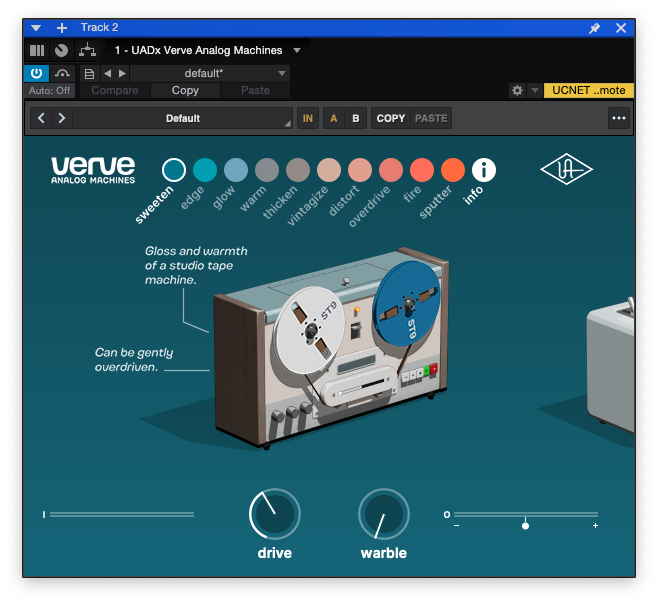This screenshot has height=604, width=658.
Task: Switch to preset state A
Action: point(334,118)
